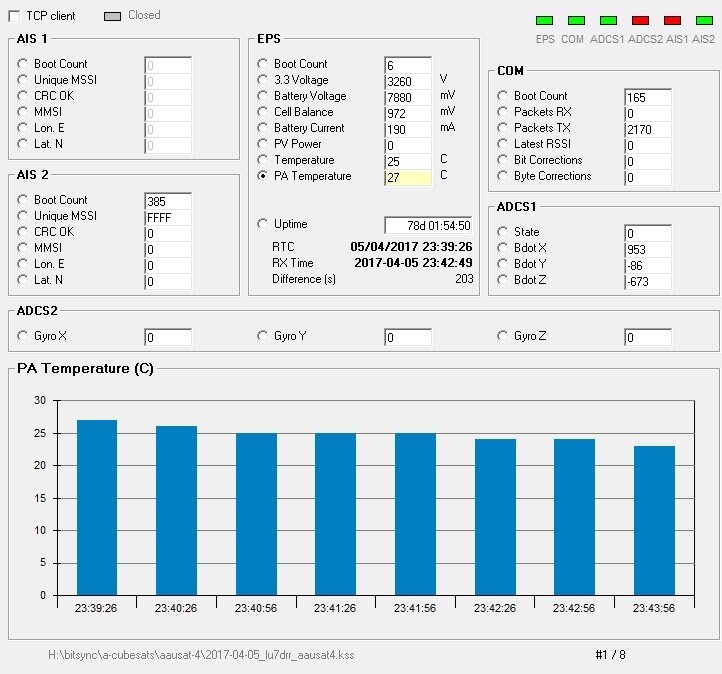Select ADCS2 Gyro X radio button
Image resolution: width=722 pixels, height=674 pixels.
[x=22, y=336]
